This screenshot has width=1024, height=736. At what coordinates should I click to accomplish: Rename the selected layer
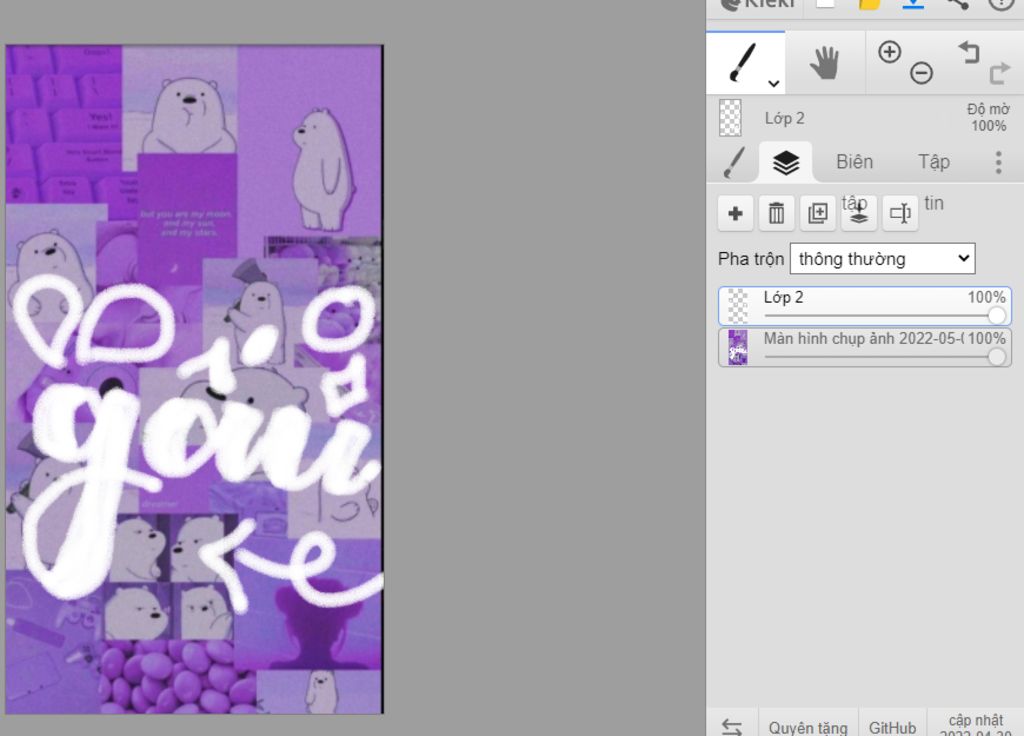coord(900,213)
